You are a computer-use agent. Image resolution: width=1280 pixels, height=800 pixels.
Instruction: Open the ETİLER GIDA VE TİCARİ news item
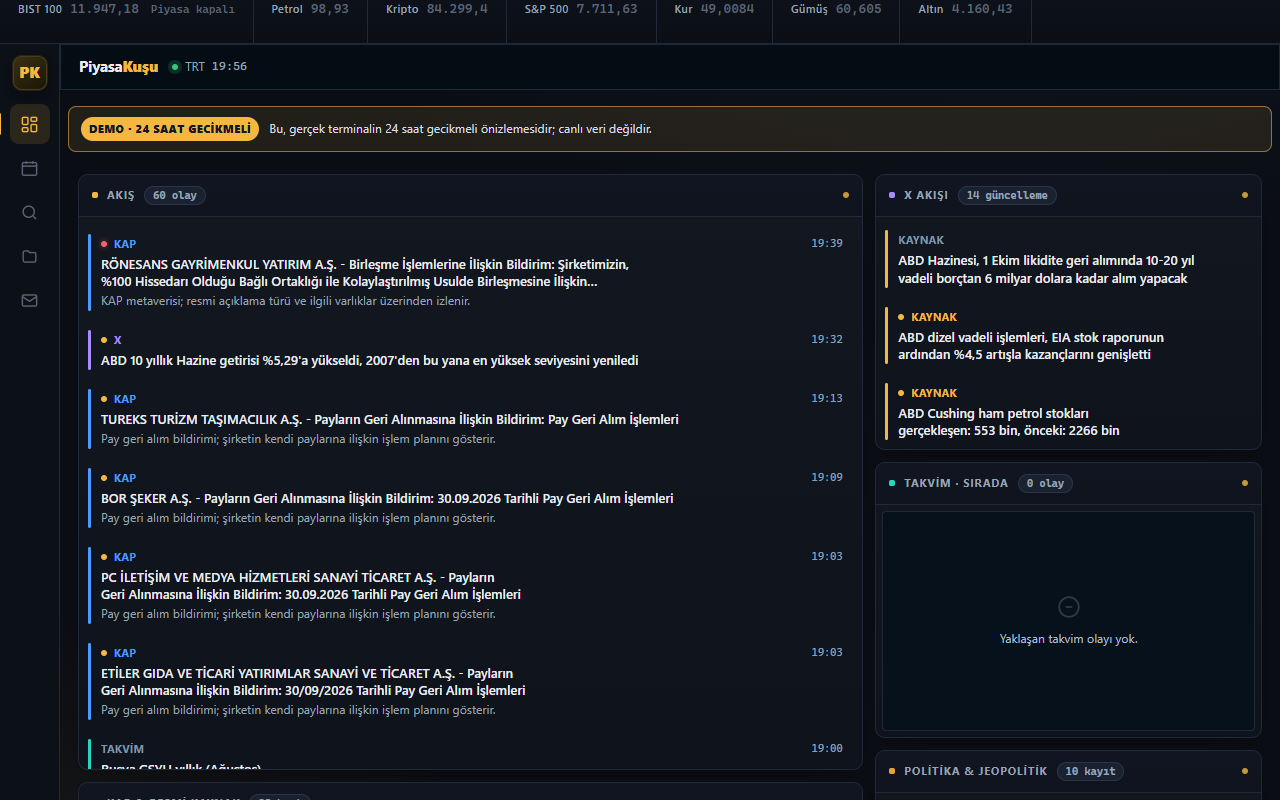pyautogui.click(x=470, y=681)
